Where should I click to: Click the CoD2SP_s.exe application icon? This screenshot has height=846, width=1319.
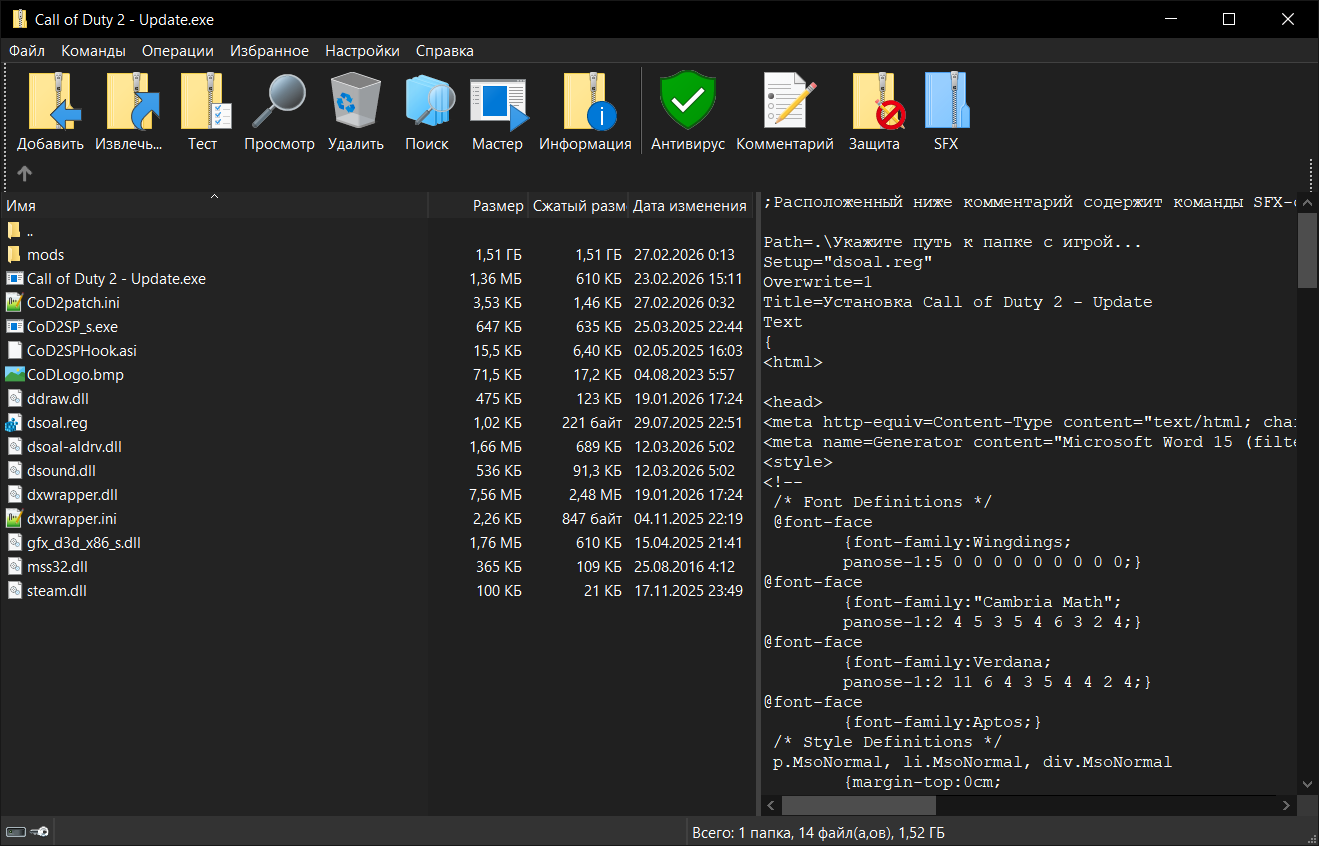coord(14,327)
